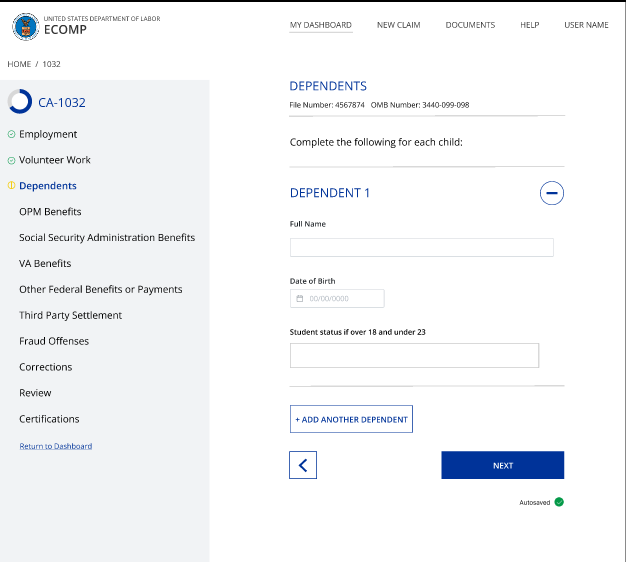
Task: Go to Social Security Administration Benefits
Action: click(x=107, y=237)
